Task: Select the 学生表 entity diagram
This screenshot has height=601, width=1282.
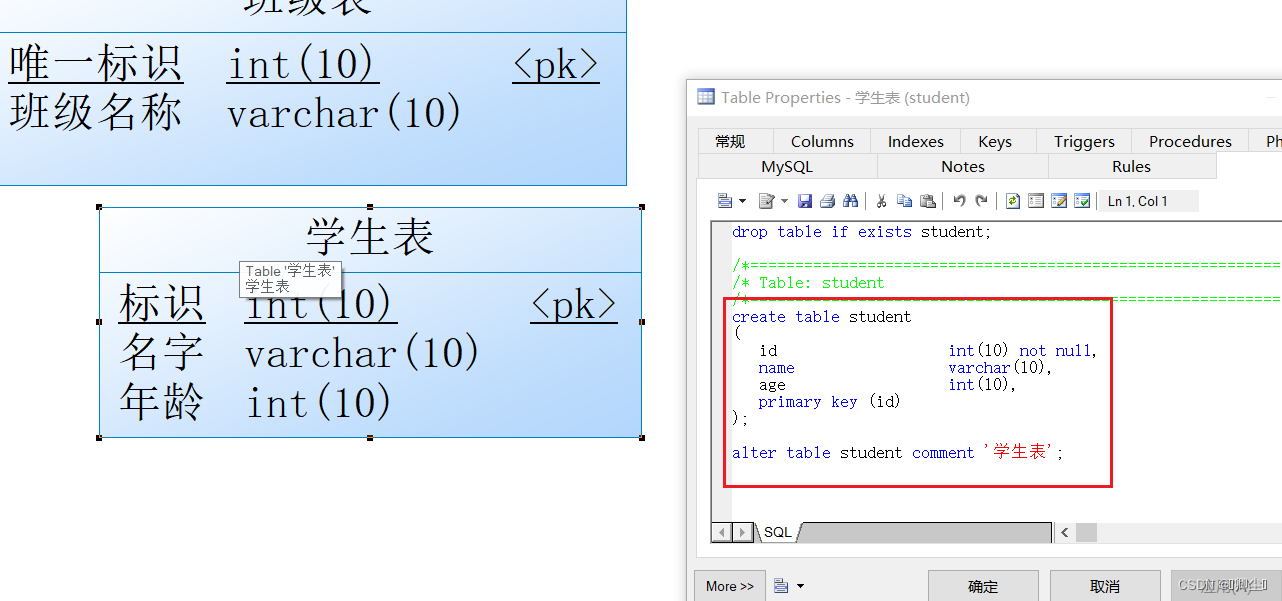Action: pos(370,320)
